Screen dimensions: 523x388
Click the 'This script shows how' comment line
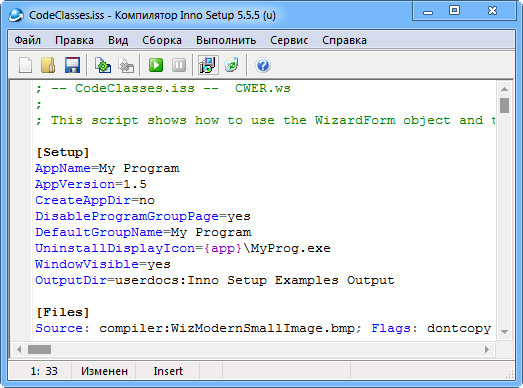[265, 120]
